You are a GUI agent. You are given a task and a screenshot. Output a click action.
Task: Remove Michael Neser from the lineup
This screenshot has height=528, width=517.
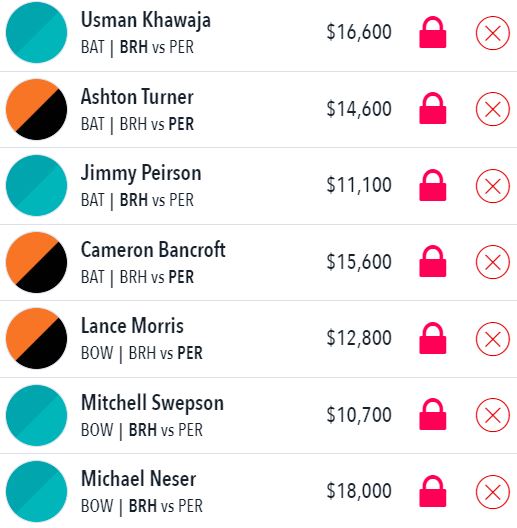(x=492, y=492)
